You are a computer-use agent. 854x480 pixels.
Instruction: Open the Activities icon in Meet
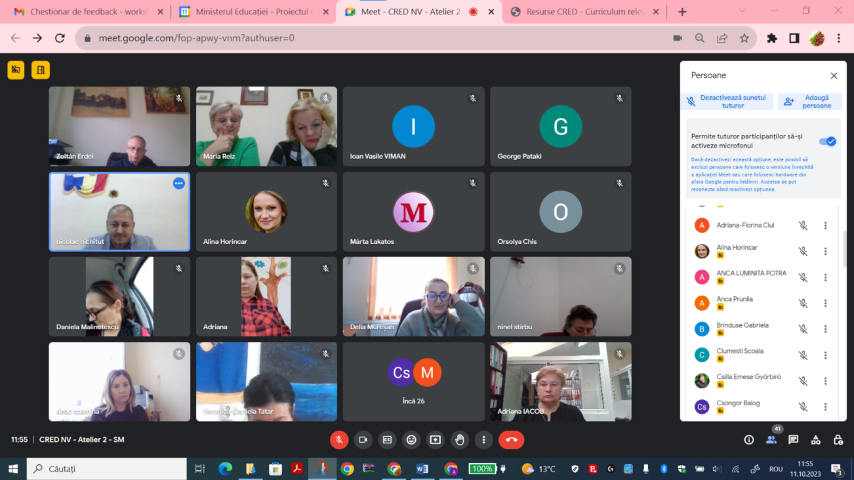(x=815, y=439)
